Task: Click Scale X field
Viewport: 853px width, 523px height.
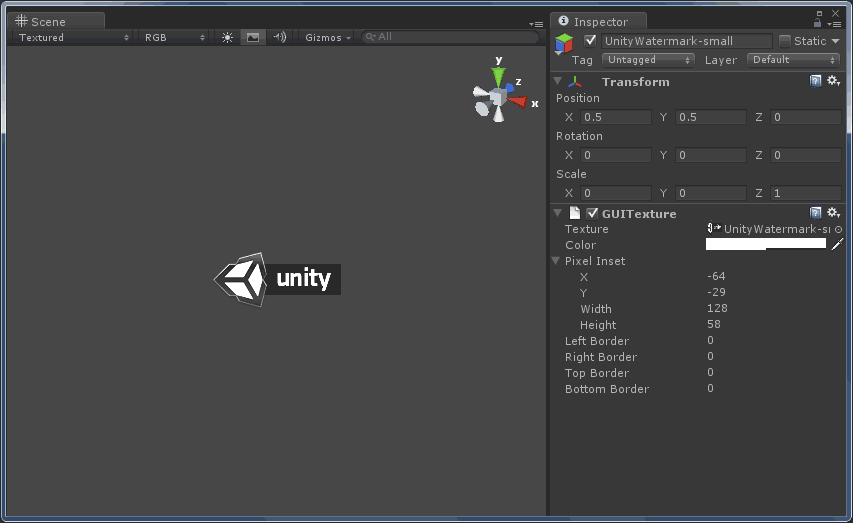Action: pyautogui.click(x=616, y=193)
